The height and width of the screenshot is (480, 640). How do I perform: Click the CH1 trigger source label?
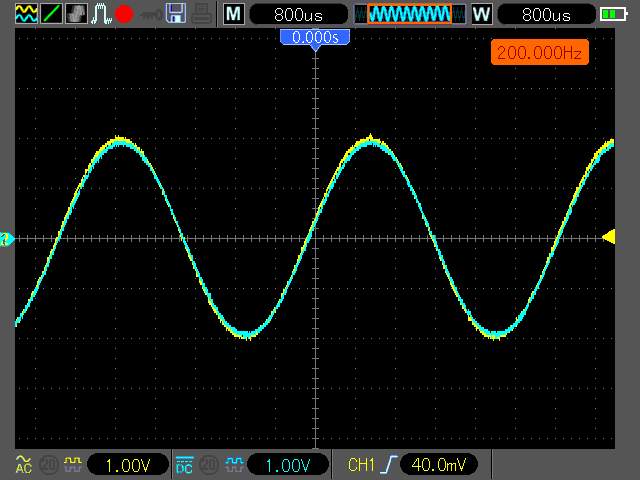click(x=361, y=465)
